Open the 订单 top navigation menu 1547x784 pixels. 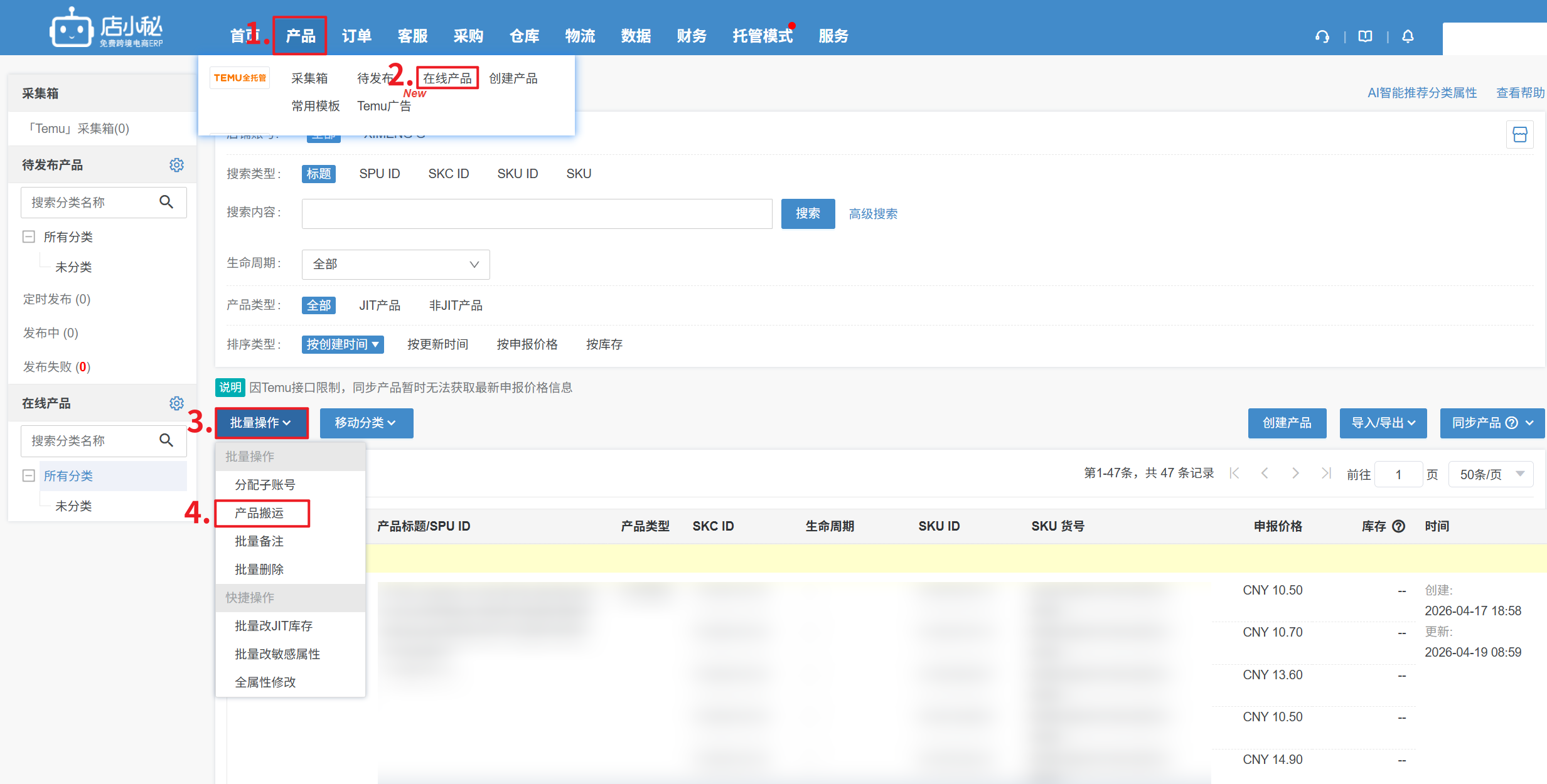coord(356,36)
